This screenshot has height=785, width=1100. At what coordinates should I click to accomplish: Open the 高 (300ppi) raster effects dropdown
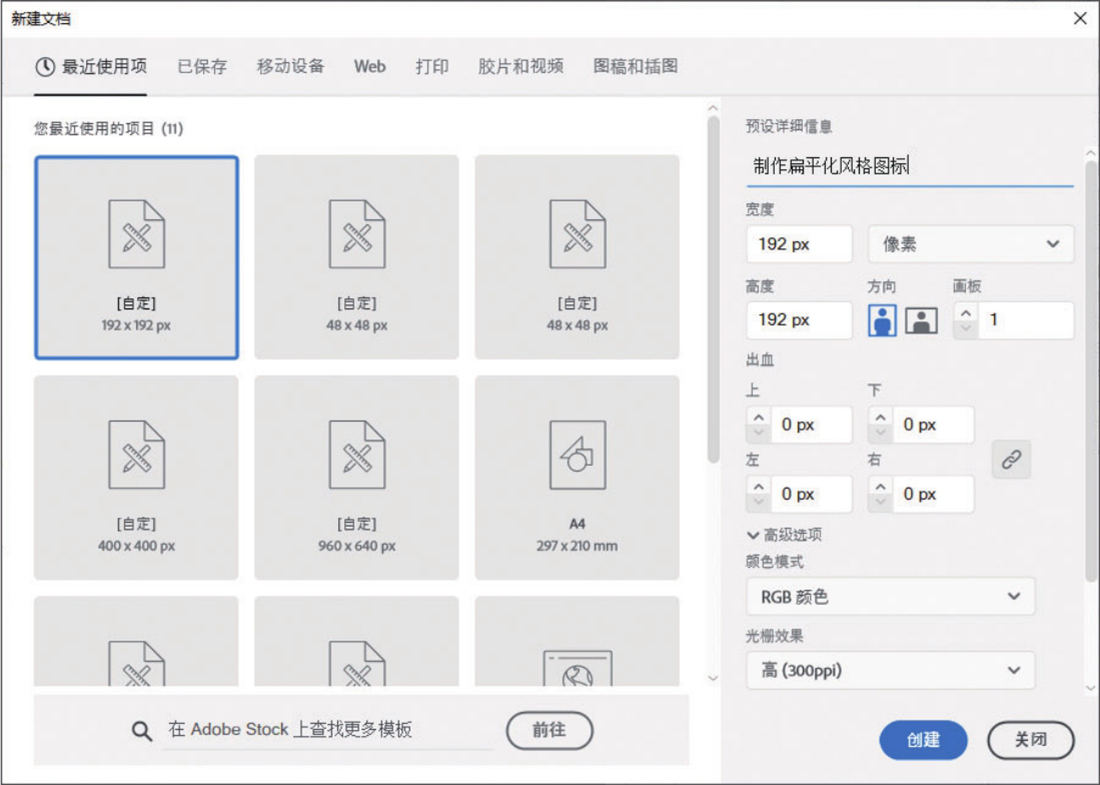point(890,670)
